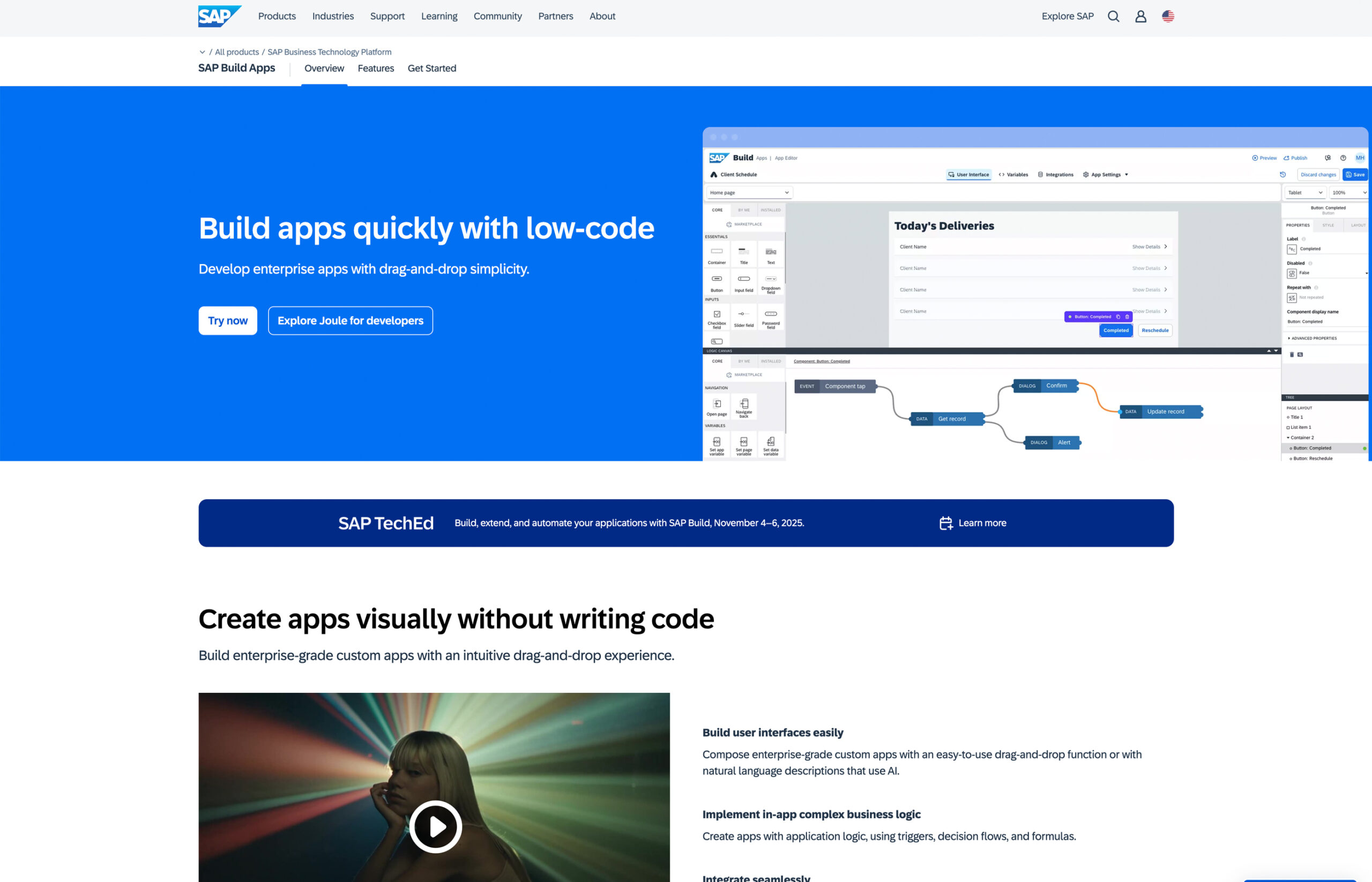This screenshot has height=882, width=1372.
Task: Select the Integrations tab in the hero screenshot
Action: pyautogui.click(x=1056, y=175)
